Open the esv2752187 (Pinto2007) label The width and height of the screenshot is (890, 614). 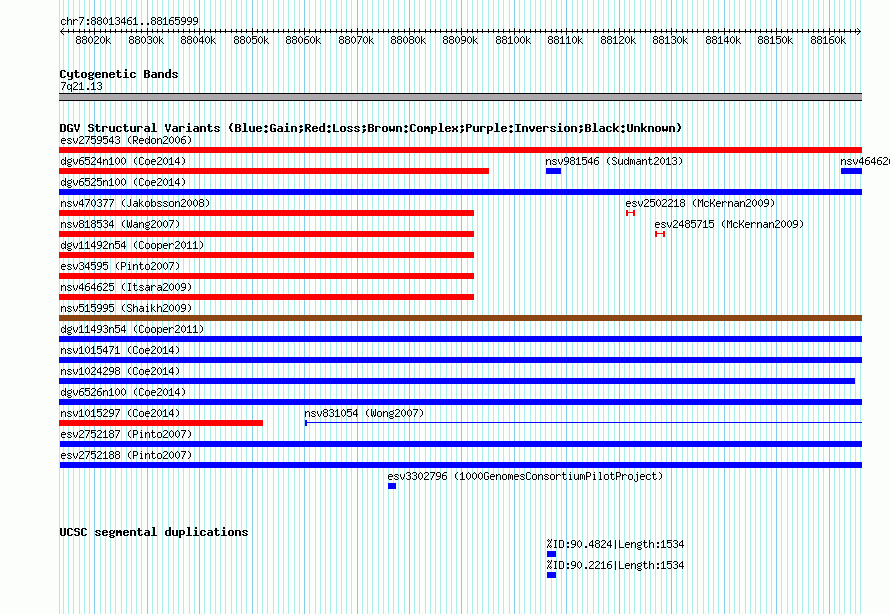tap(126, 434)
